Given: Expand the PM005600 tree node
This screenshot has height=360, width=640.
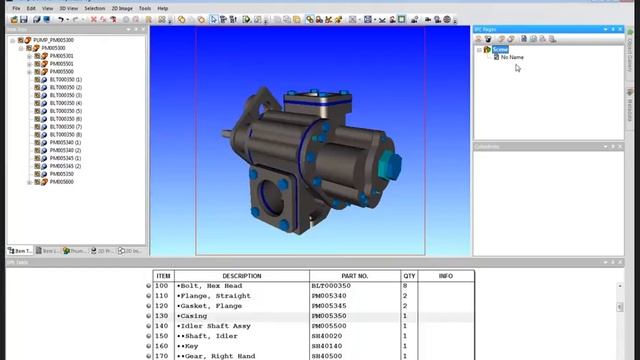Looking at the screenshot, I should pyautogui.click(x=29, y=182).
